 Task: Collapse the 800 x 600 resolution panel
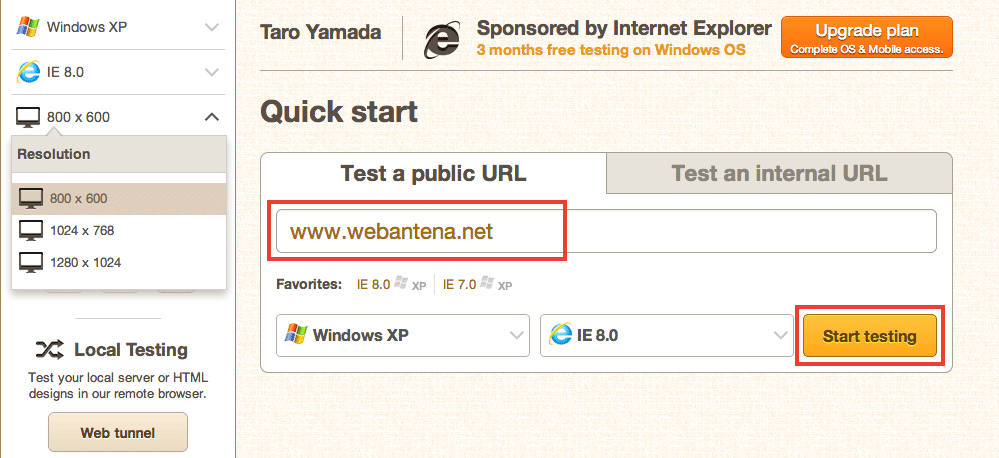click(x=212, y=117)
